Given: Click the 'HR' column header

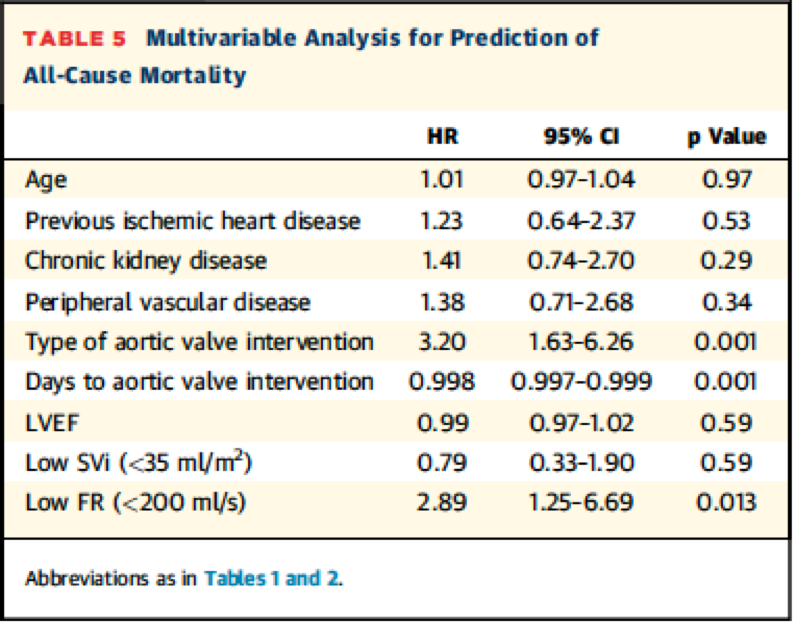Looking at the screenshot, I should [x=443, y=136].
